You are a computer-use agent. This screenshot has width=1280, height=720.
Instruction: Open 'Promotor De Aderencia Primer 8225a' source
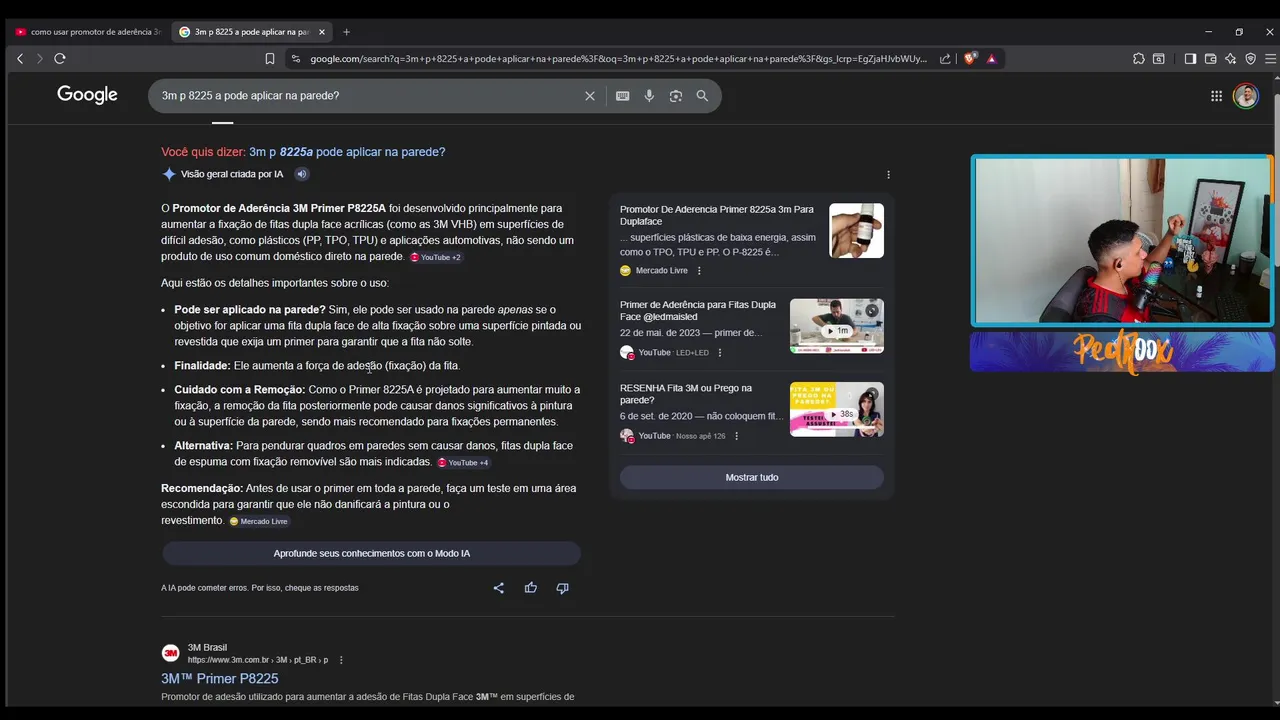[717, 215]
